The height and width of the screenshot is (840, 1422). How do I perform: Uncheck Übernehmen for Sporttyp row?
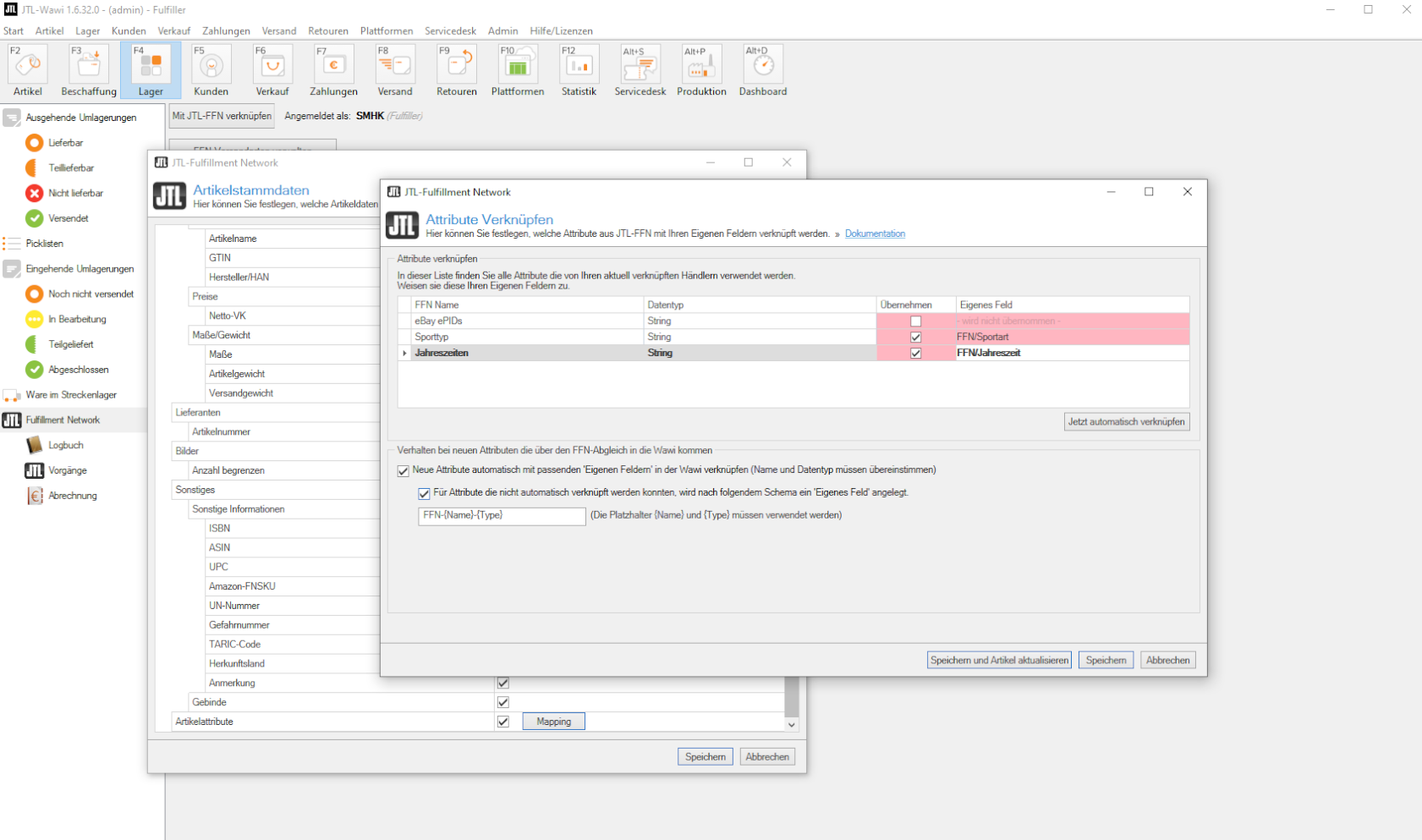[915, 338]
